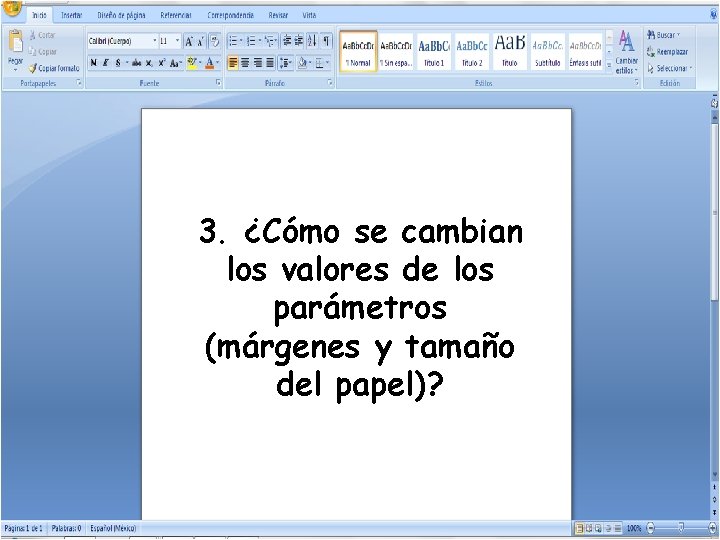
Task: Apply the Título 1 style
Action: [x=433, y=51]
